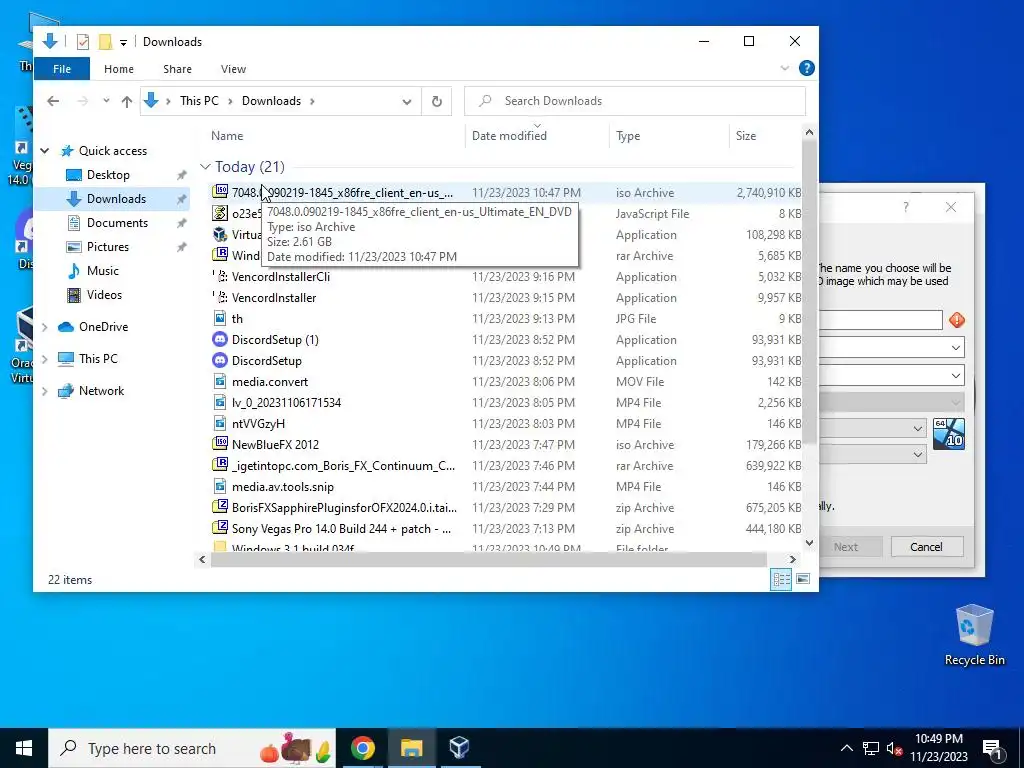Refresh the Downloads folder
Screen dimensions: 1024x768
(436, 101)
